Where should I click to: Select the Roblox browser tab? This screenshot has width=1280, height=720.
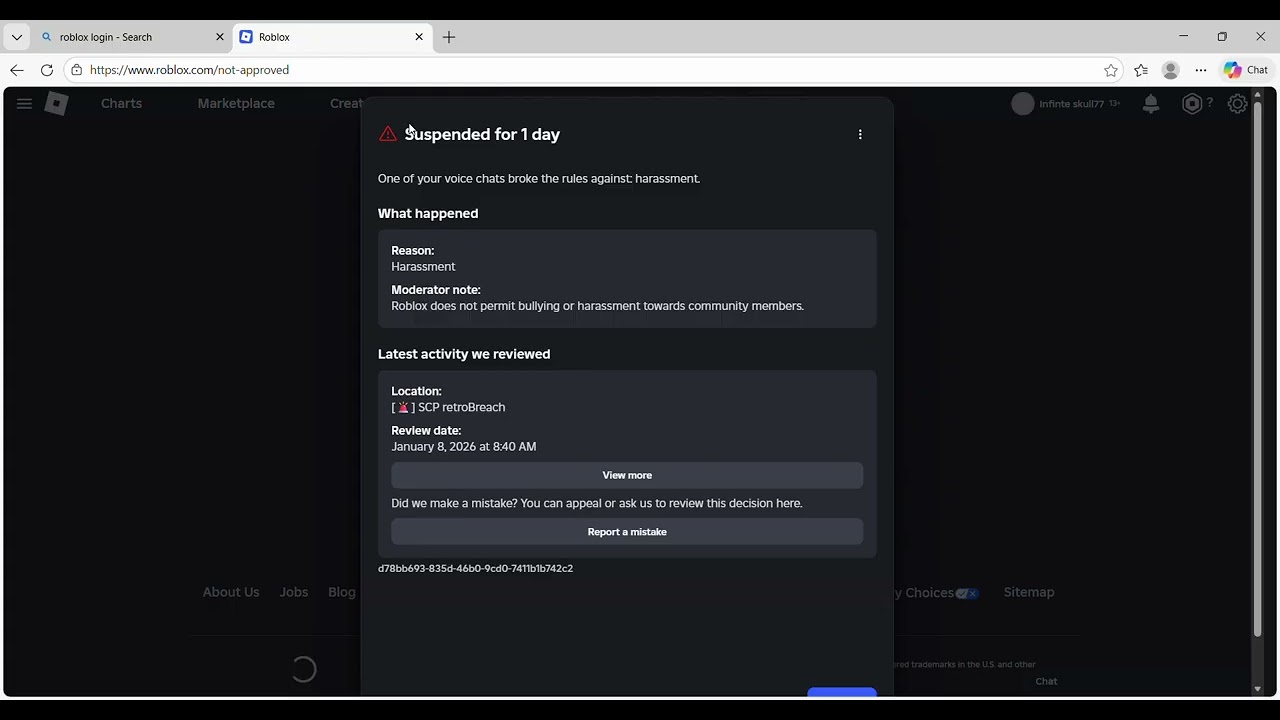(x=333, y=37)
